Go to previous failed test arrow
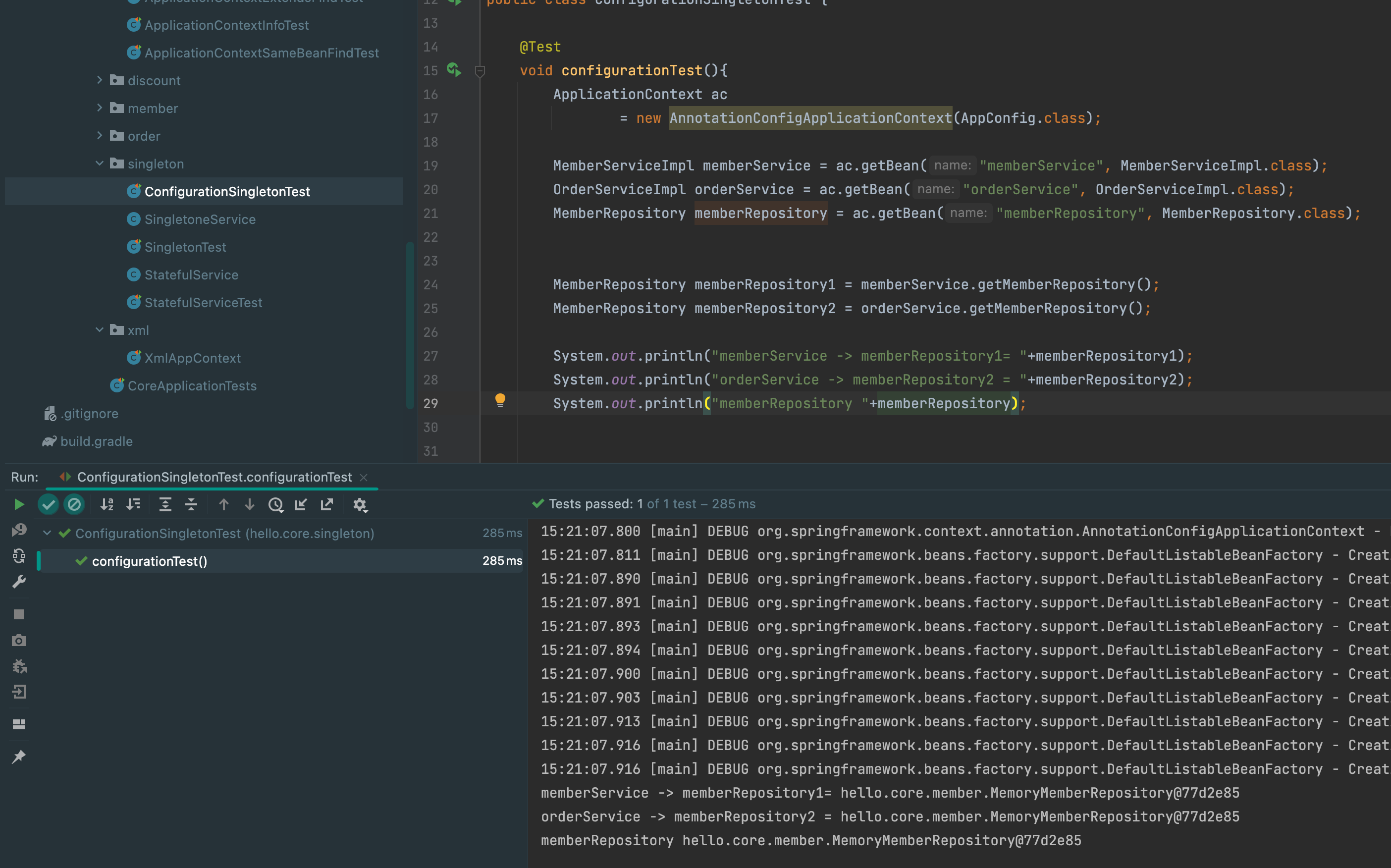 pos(223,505)
